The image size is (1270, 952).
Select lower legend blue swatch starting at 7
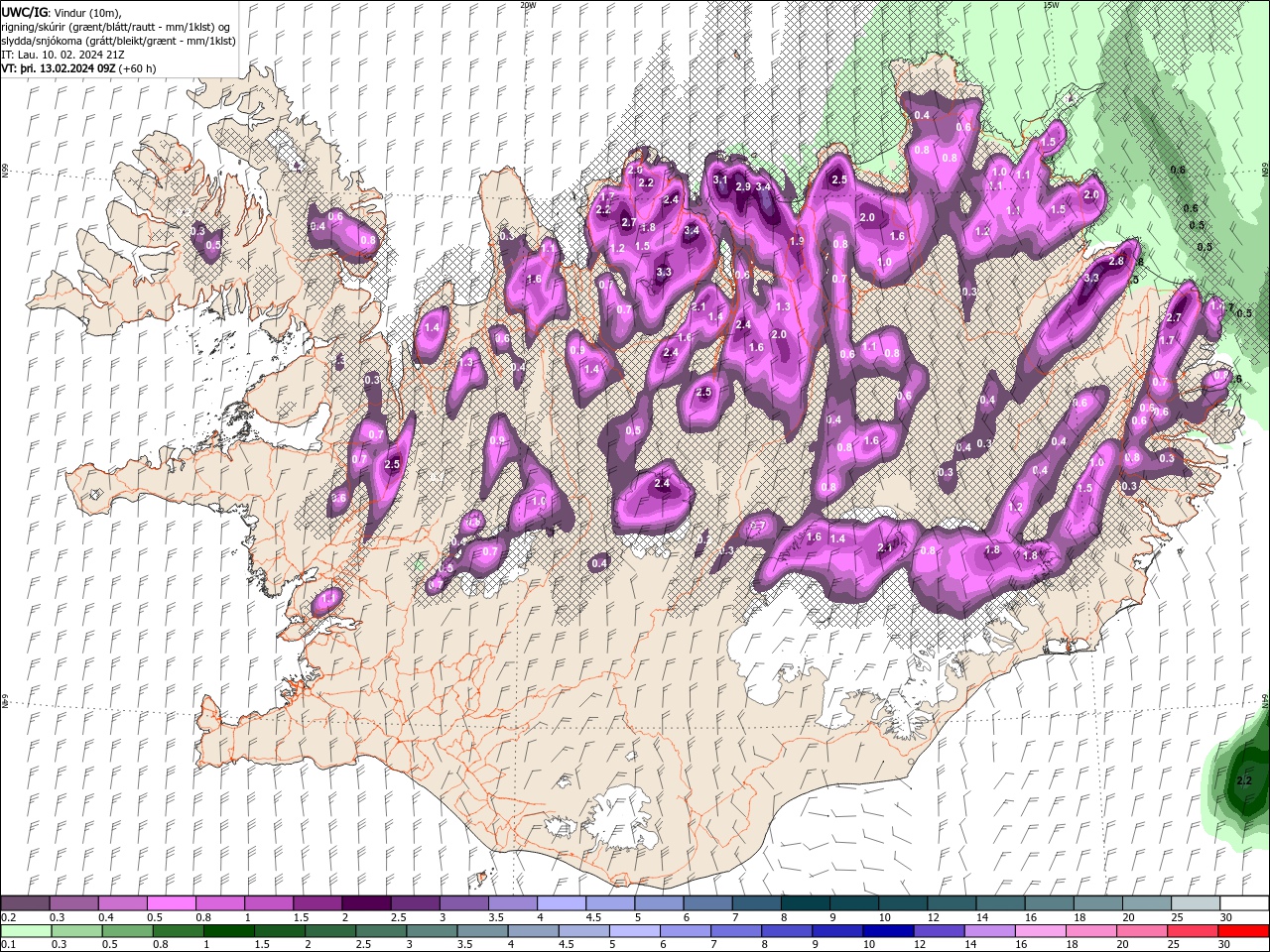point(735,931)
